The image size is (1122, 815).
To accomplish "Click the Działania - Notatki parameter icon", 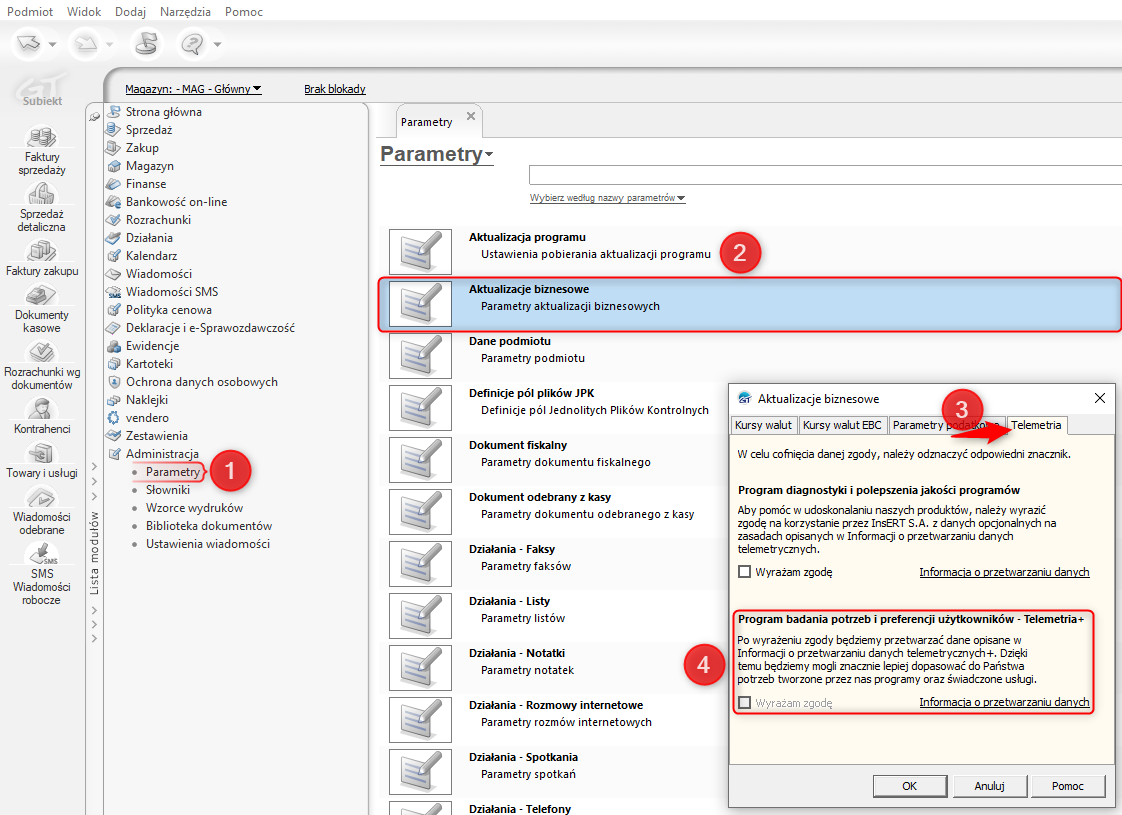I will 420,668.
